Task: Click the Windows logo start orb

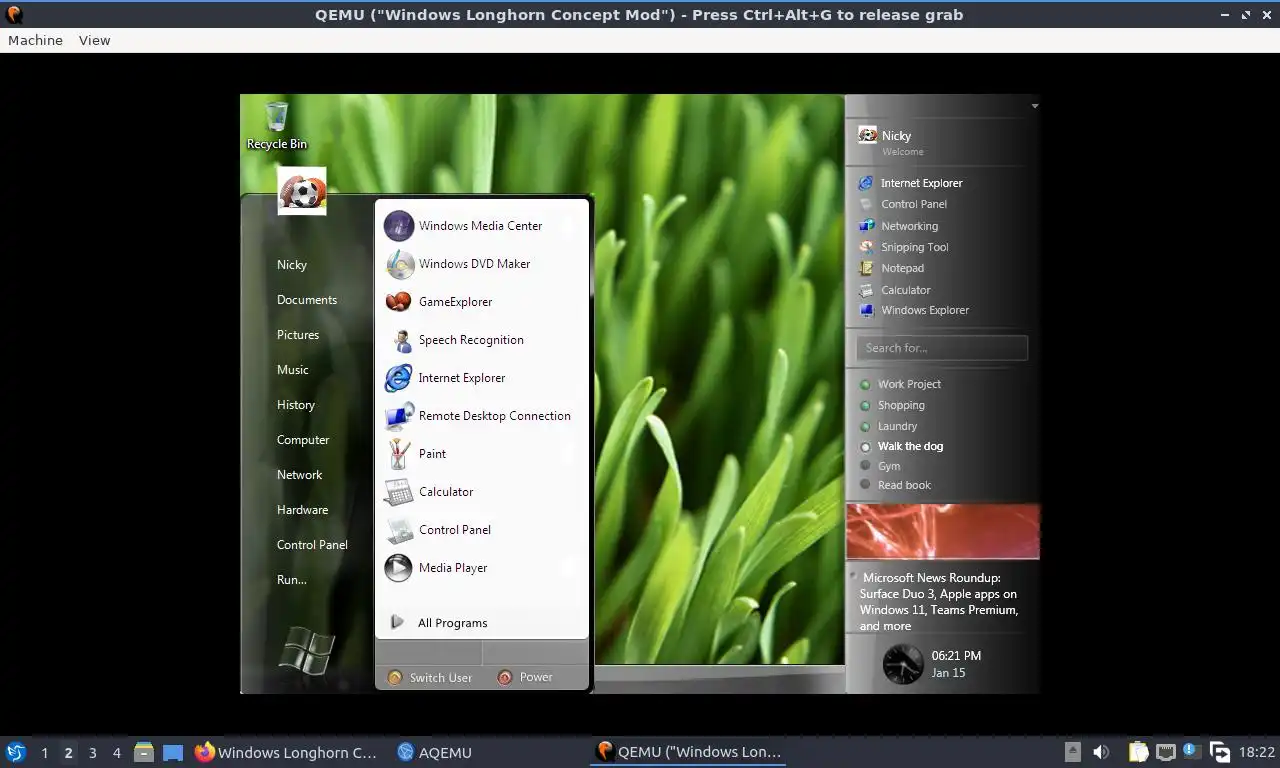Action: [306, 650]
